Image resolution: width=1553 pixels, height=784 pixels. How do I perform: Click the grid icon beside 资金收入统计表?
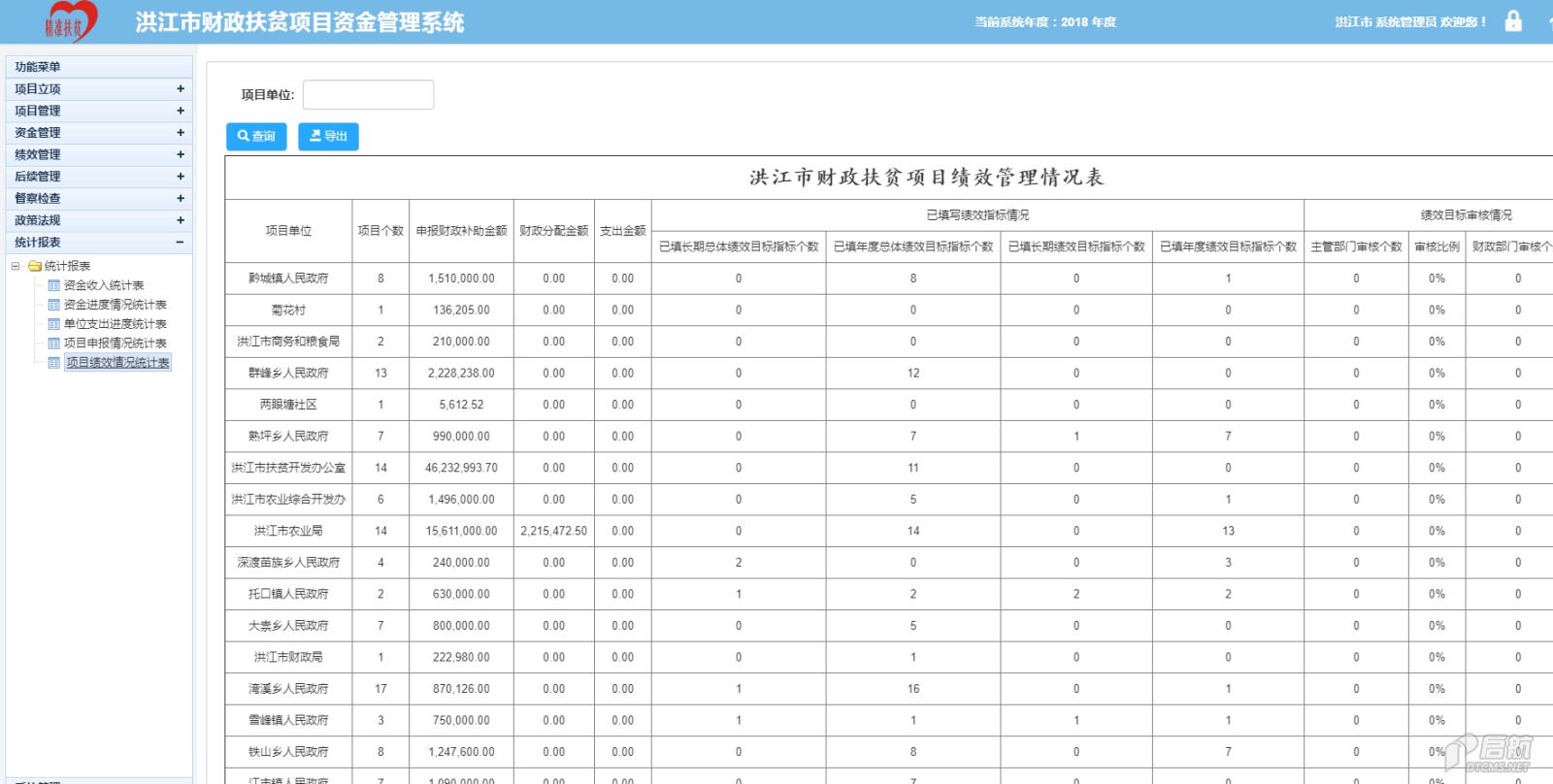coord(54,285)
